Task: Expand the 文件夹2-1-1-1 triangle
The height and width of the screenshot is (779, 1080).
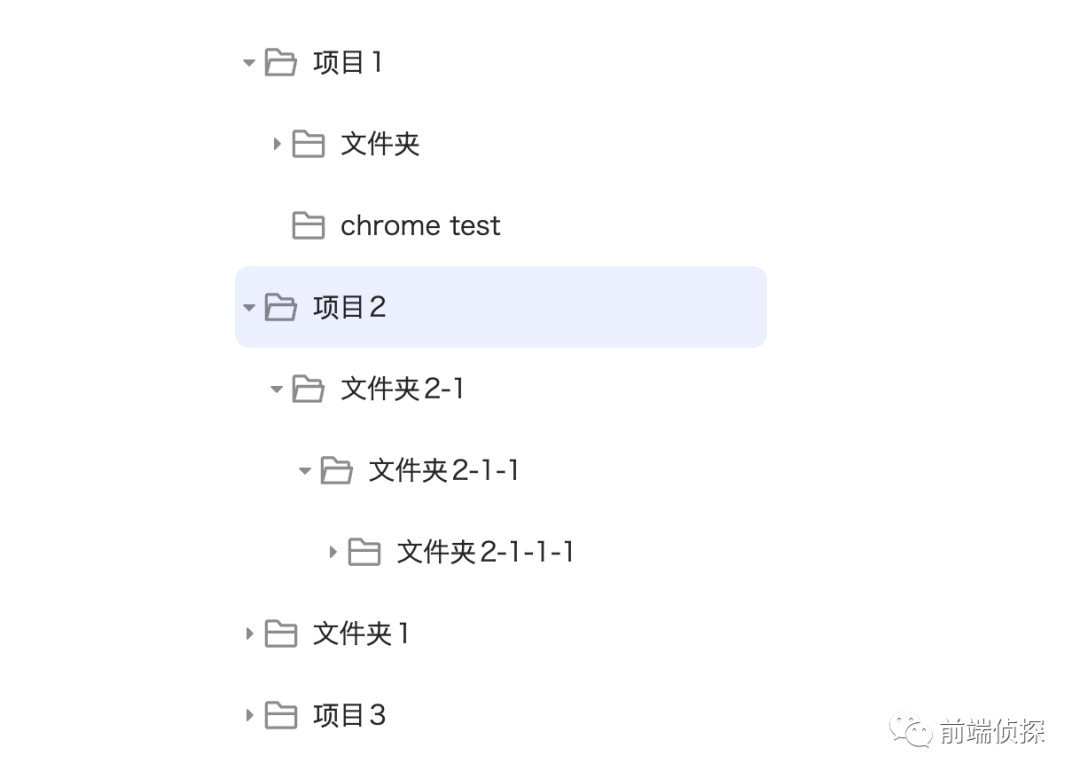Action: (x=333, y=552)
